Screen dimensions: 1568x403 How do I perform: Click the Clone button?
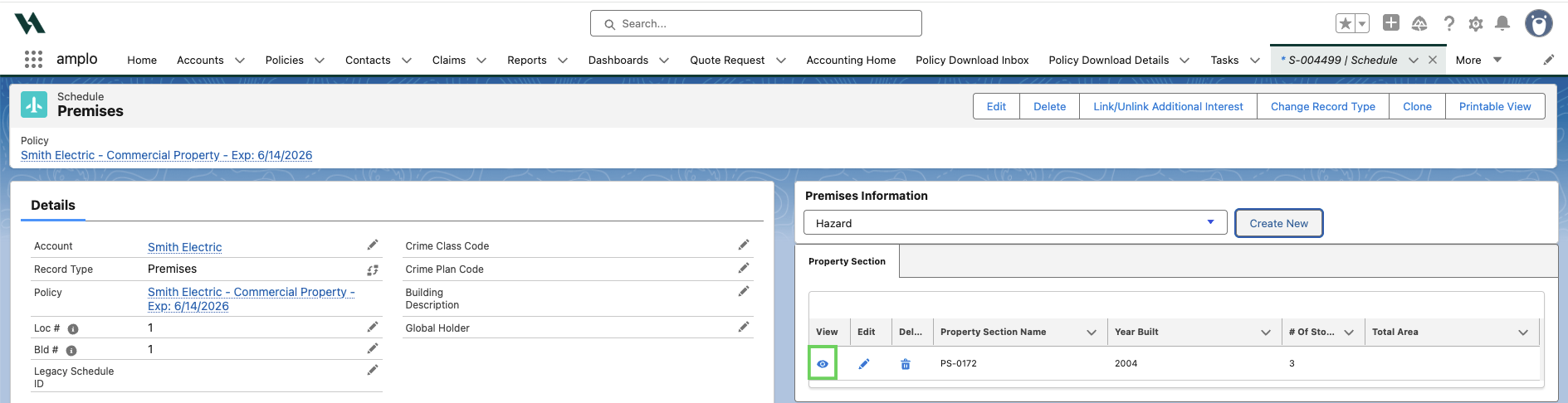coord(1417,106)
